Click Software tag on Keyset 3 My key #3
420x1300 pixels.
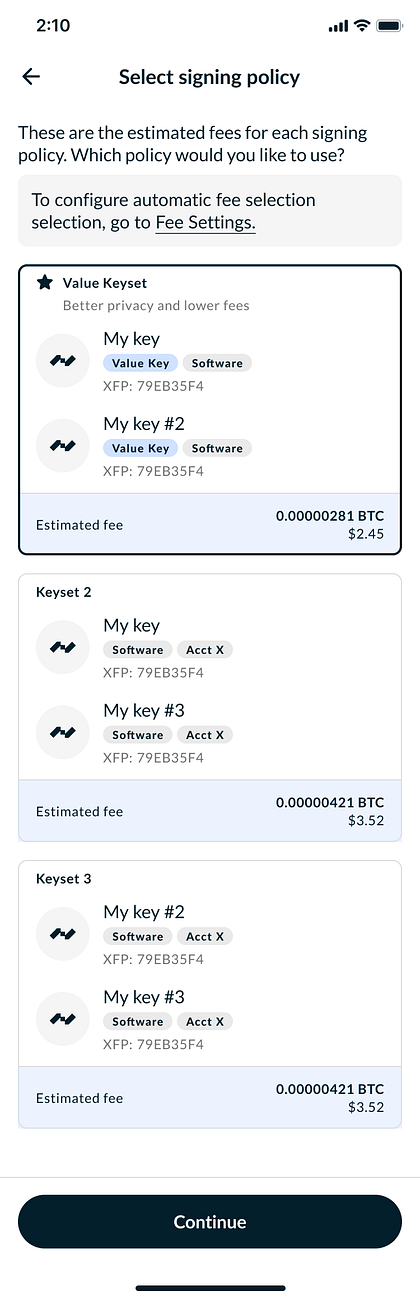click(x=138, y=1022)
